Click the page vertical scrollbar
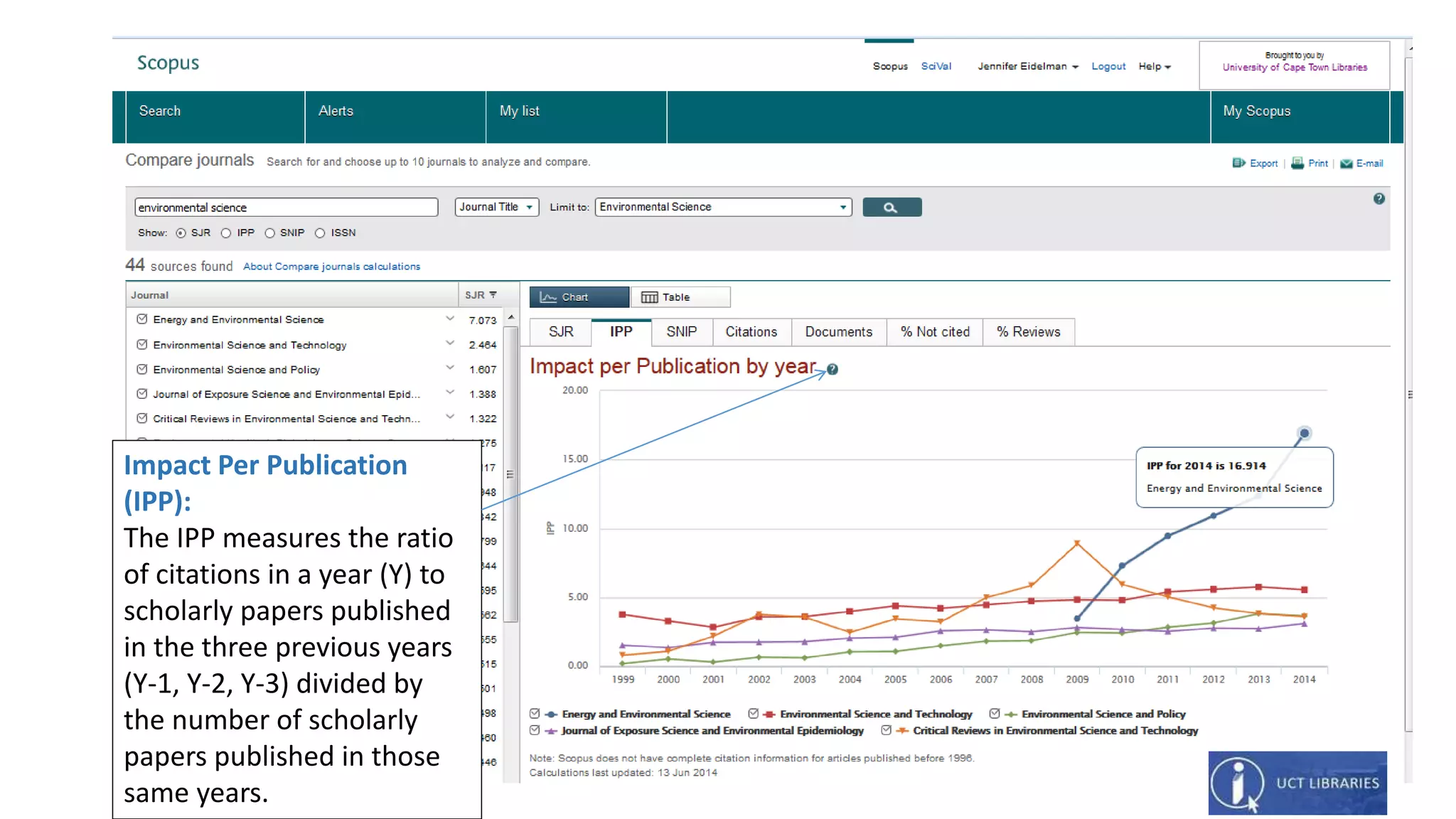 [1408, 395]
